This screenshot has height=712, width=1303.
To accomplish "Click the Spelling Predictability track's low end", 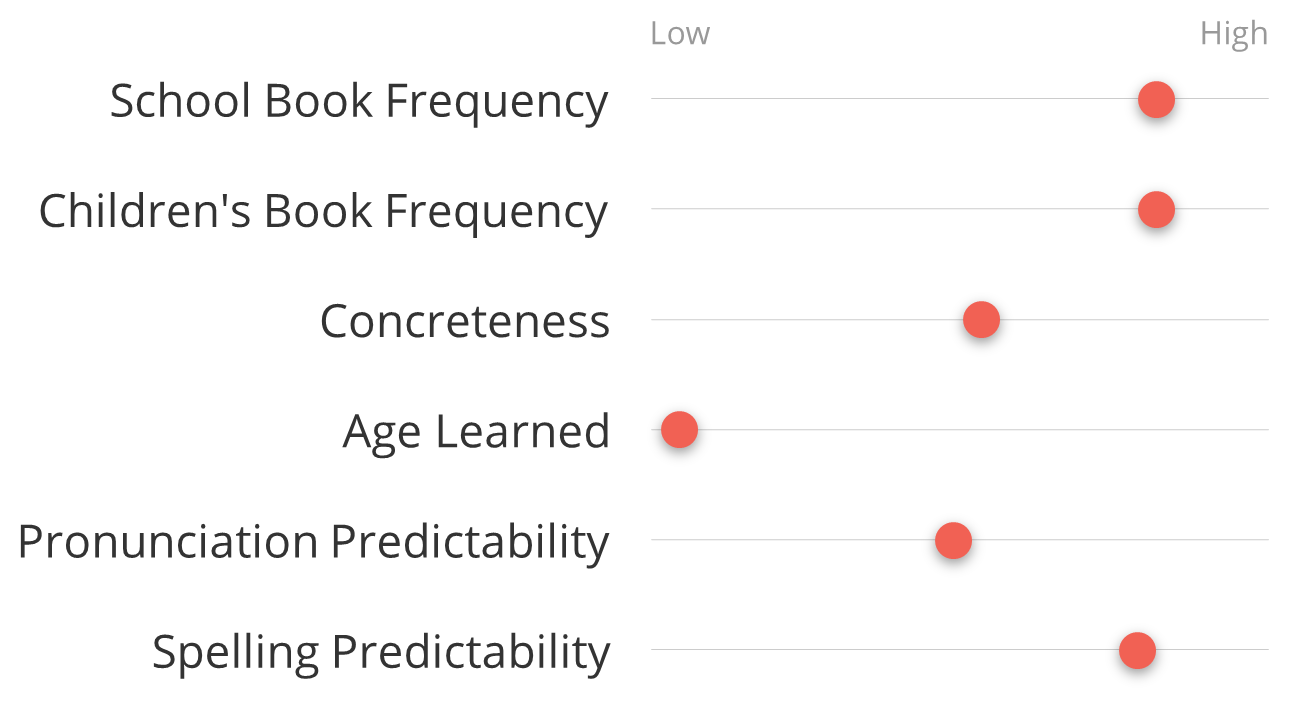I will [658, 650].
